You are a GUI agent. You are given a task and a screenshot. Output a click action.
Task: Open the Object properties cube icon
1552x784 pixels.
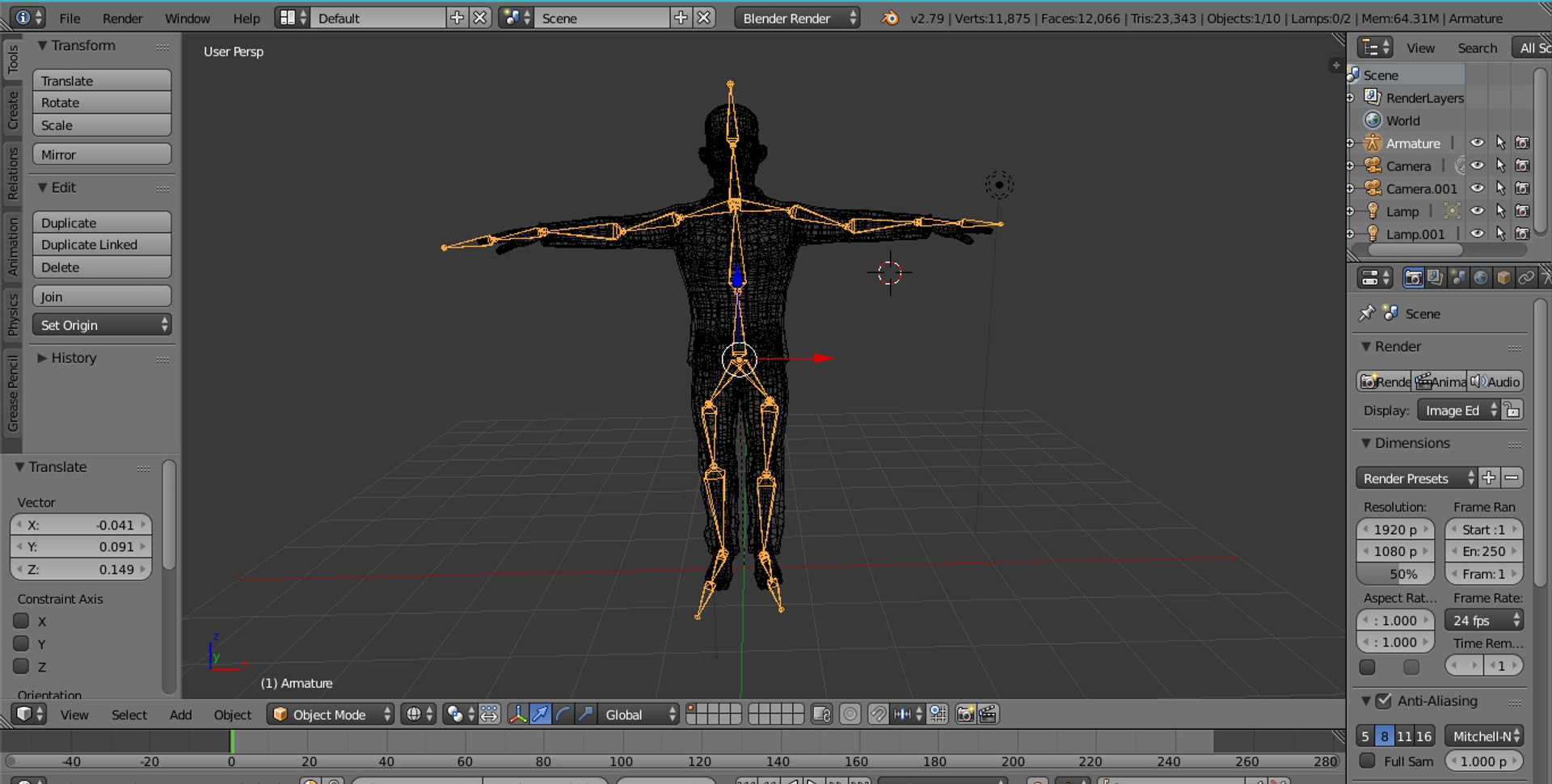[x=1503, y=278]
